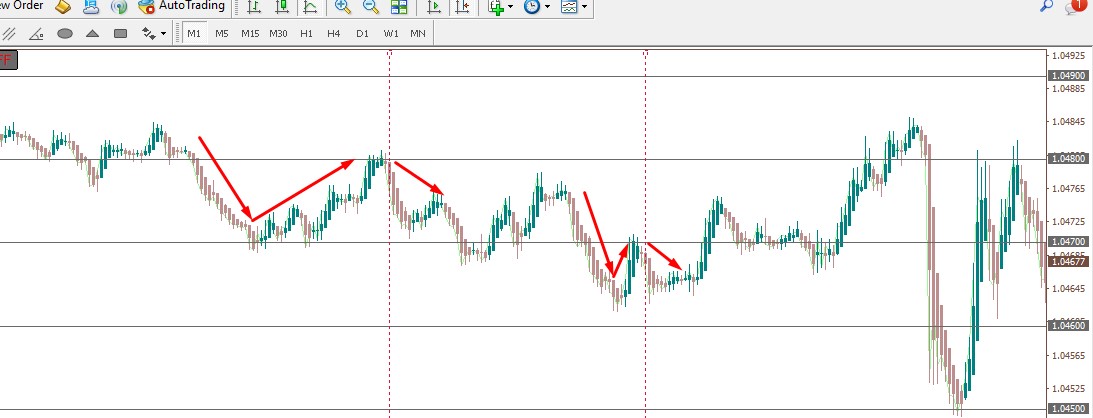This screenshot has height=418, width=1093.
Task: Toggle chart shift from right border
Action: pyautogui.click(x=462, y=7)
